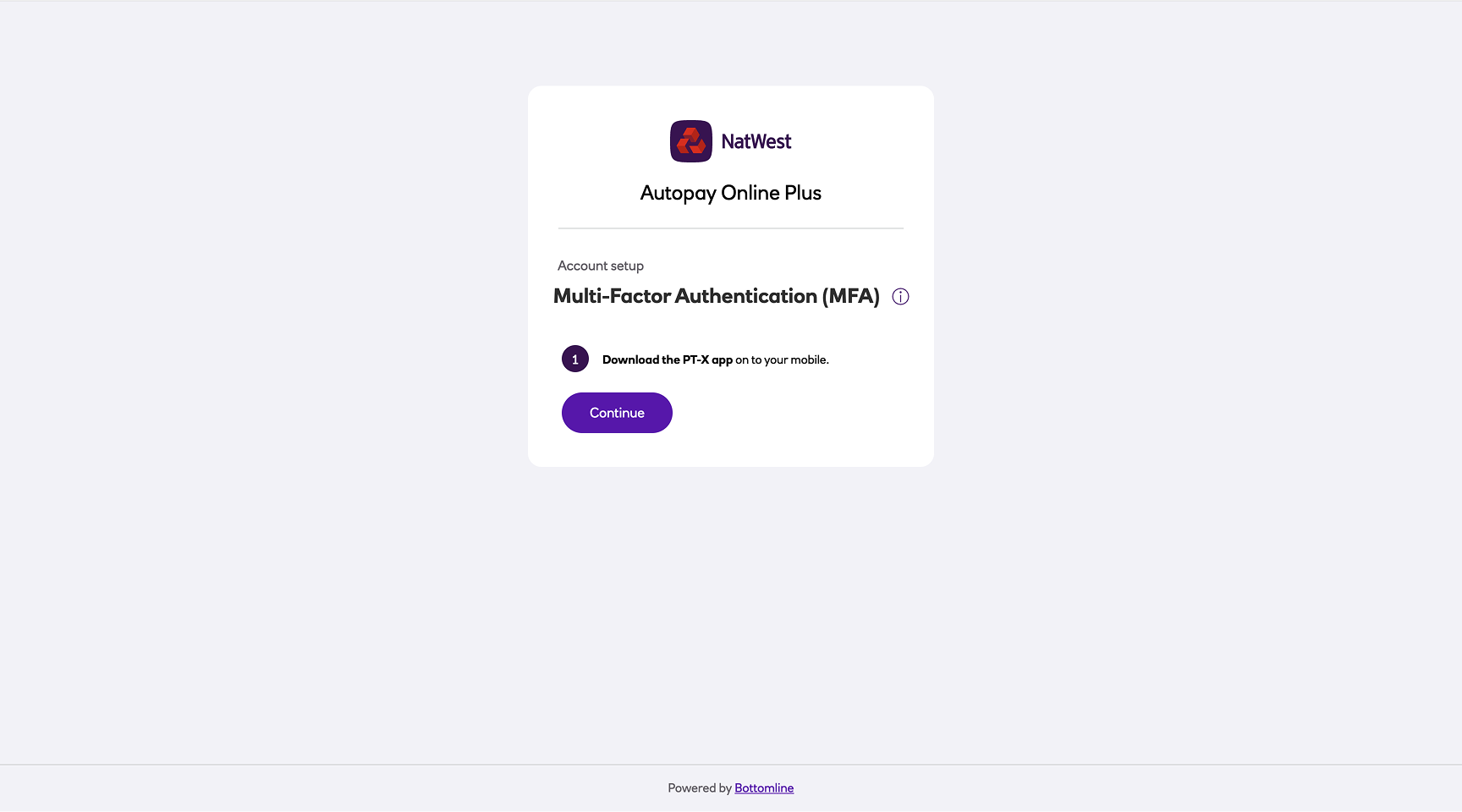Click the word Online in product title
Screen dimensions: 1462x812
point(750,193)
